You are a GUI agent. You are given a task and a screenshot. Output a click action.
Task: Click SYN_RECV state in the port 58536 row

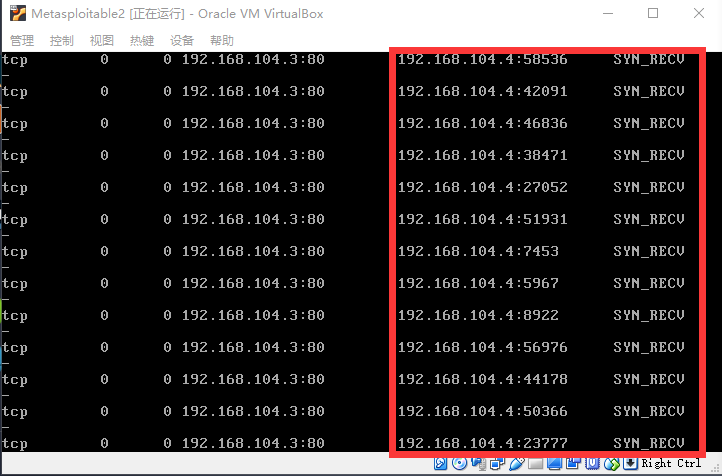(x=649, y=59)
